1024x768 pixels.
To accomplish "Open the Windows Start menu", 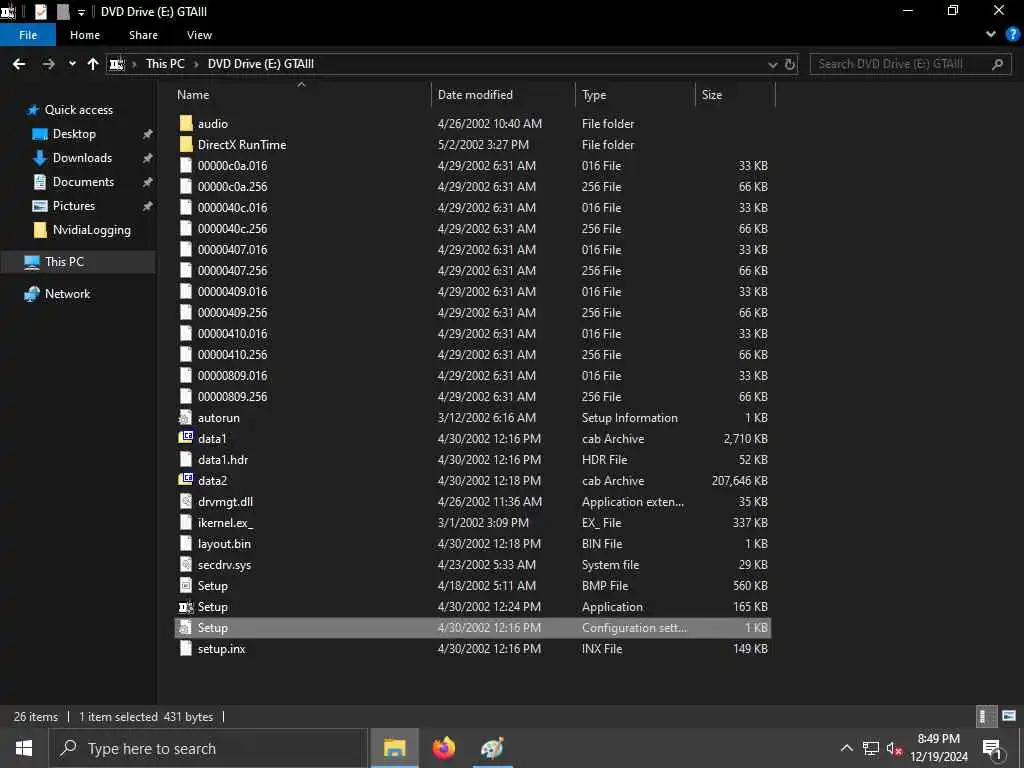I will (x=24, y=748).
